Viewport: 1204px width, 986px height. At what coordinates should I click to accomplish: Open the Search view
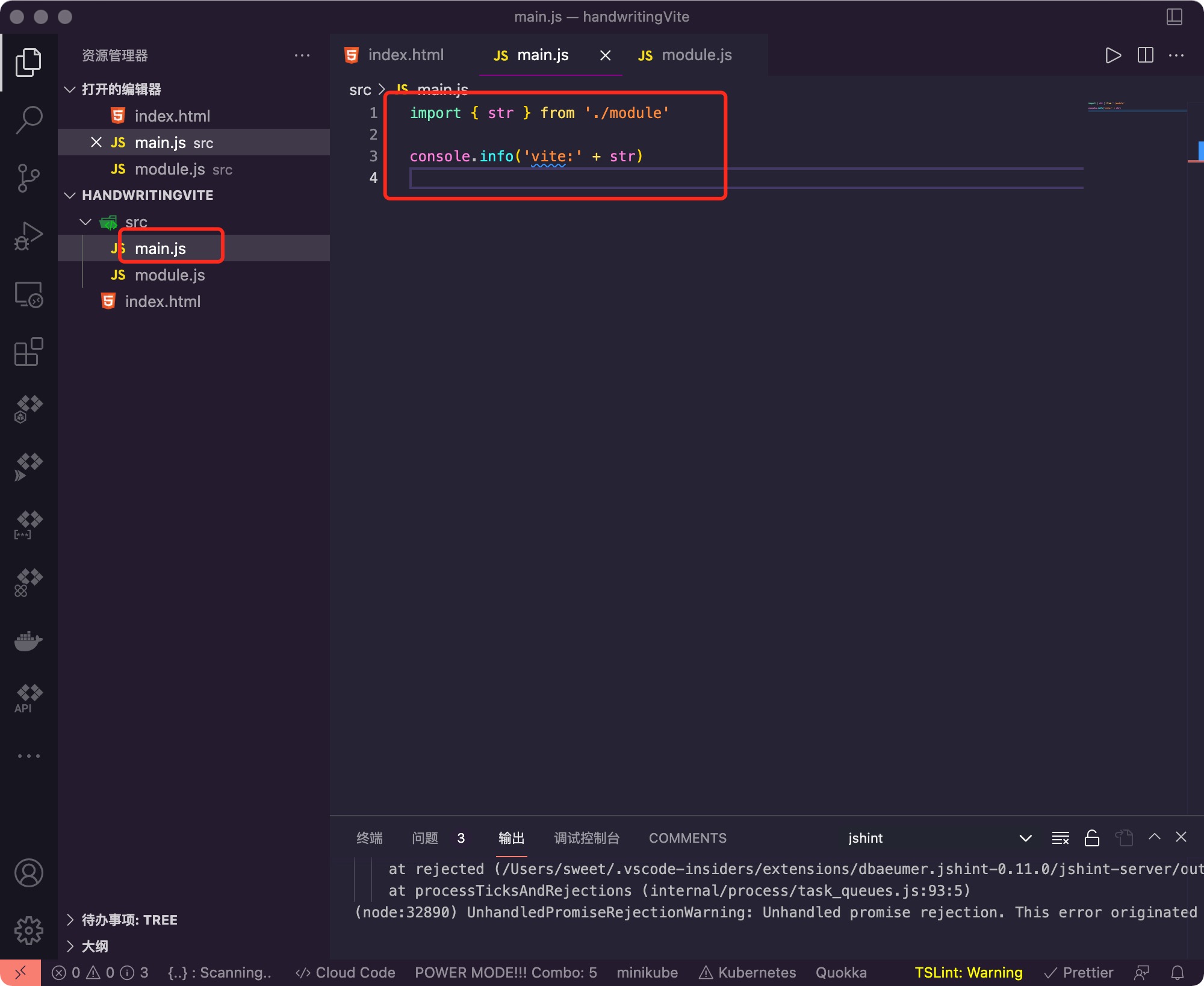point(28,120)
